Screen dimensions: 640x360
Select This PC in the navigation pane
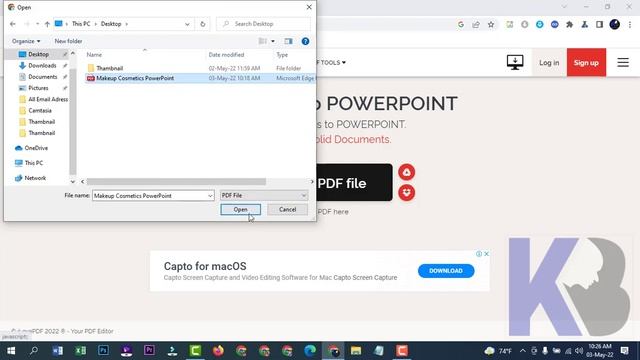click(x=33, y=163)
